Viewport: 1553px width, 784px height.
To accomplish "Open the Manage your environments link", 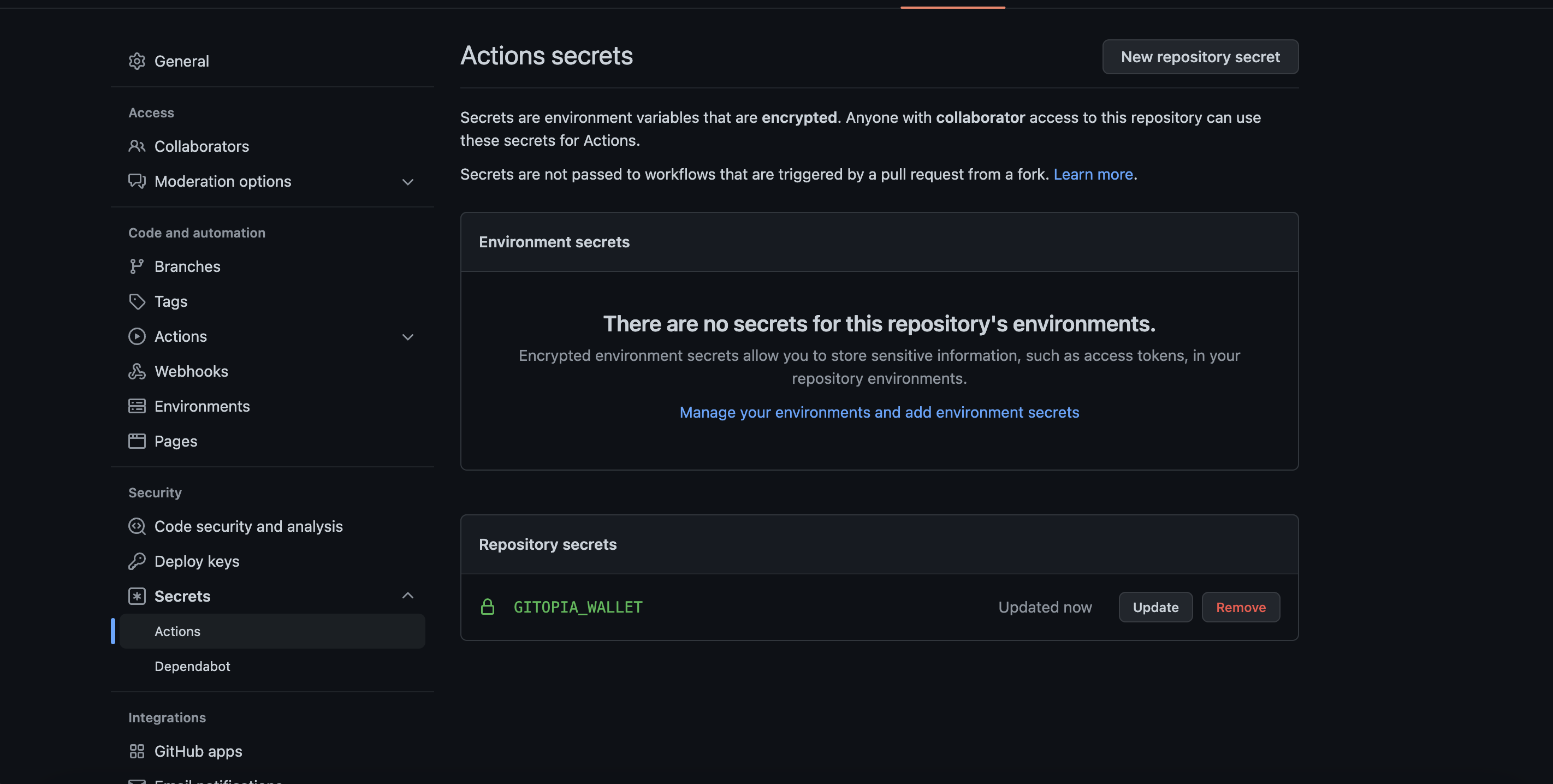I will point(879,412).
